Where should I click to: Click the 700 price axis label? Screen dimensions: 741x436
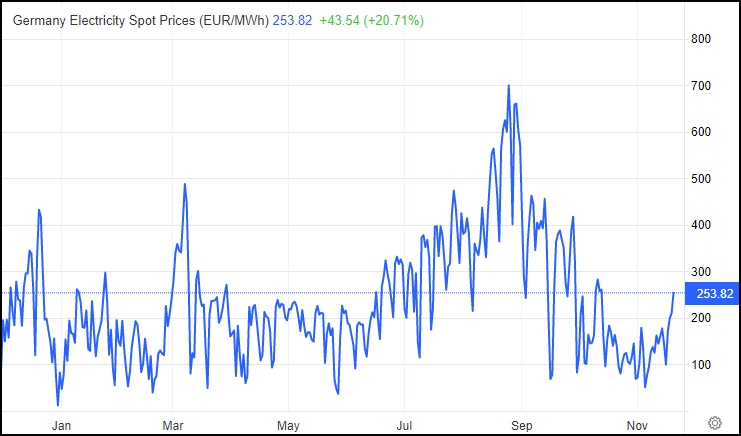click(x=701, y=86)
